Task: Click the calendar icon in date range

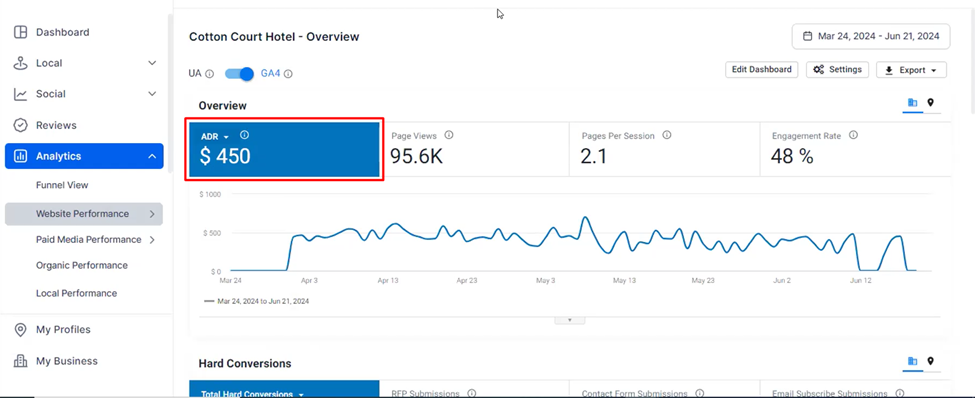Action: tap(808, 36)
